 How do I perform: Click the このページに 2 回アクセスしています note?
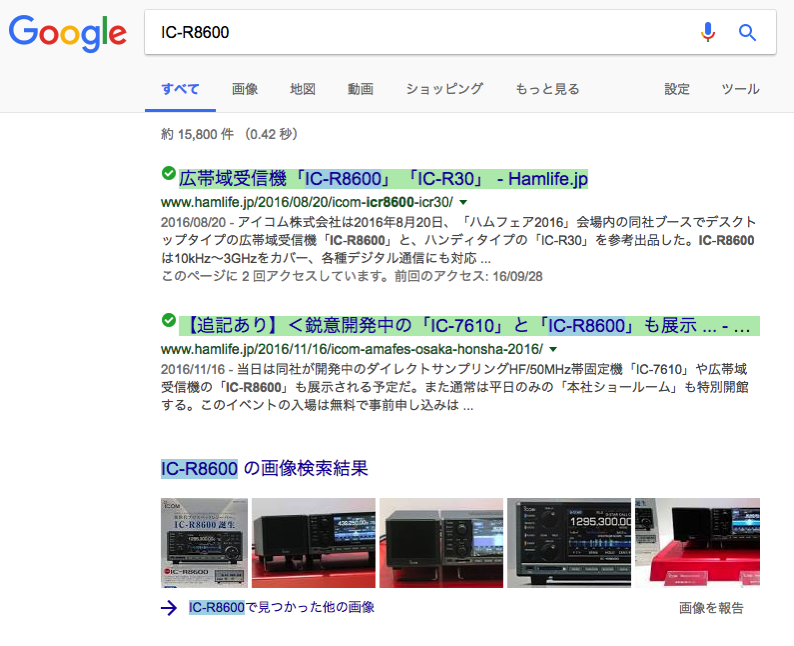[352, 276]
